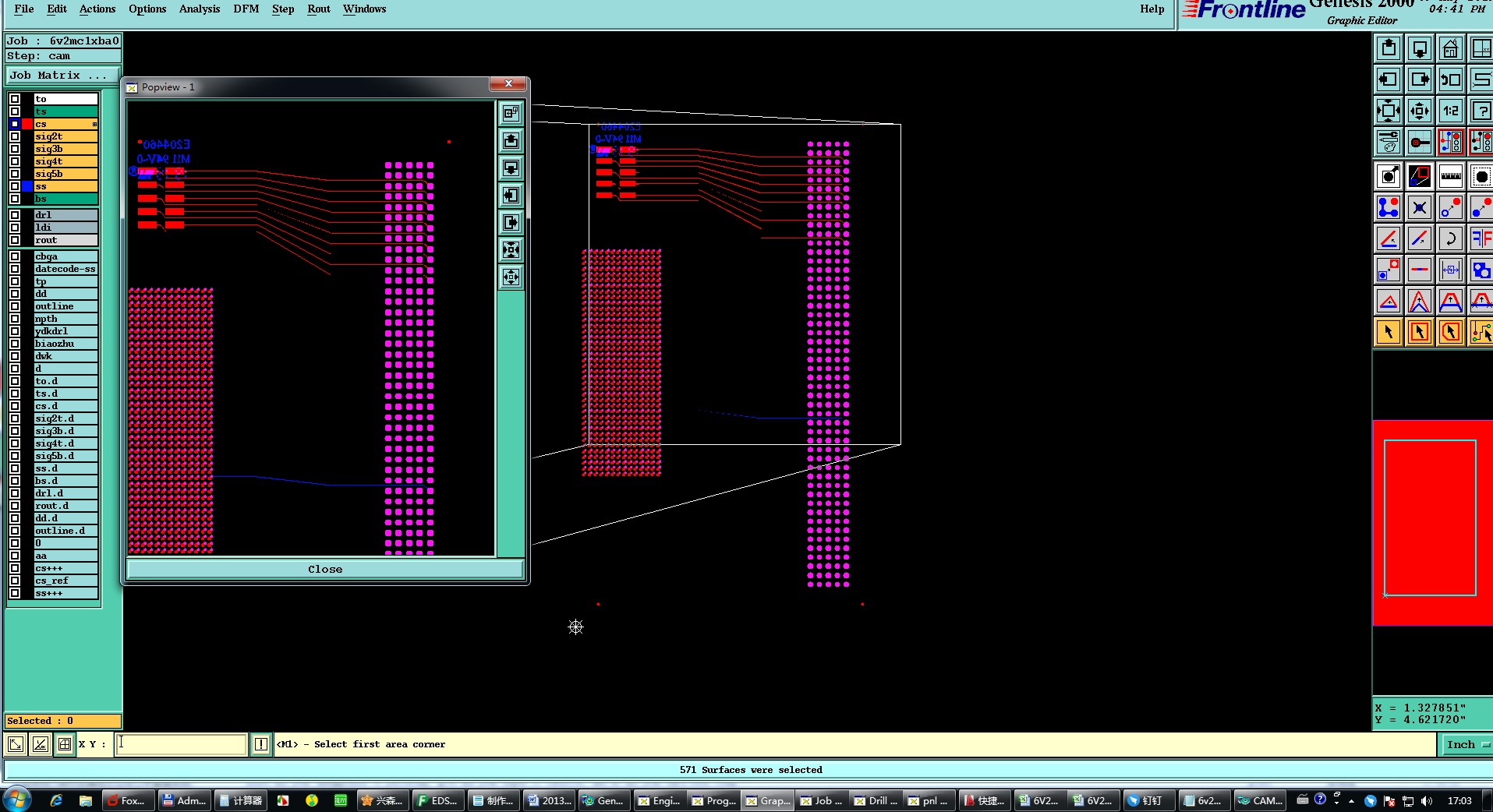Viewport: 1493px width, 812px height.
Task: Select the plain arrow pointer selection tool
Action: tap(1389, 332)
